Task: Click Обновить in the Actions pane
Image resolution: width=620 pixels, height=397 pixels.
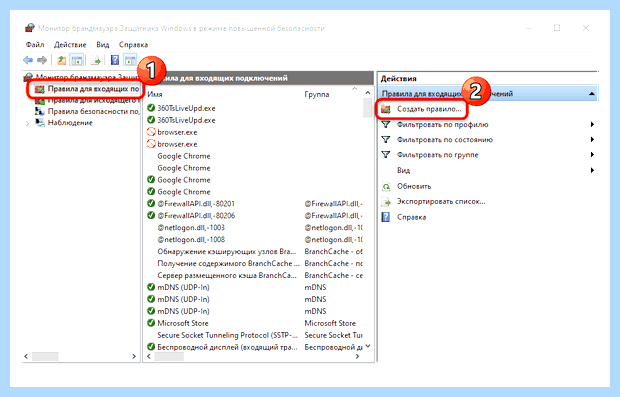Action: click(x=414, y=186)
